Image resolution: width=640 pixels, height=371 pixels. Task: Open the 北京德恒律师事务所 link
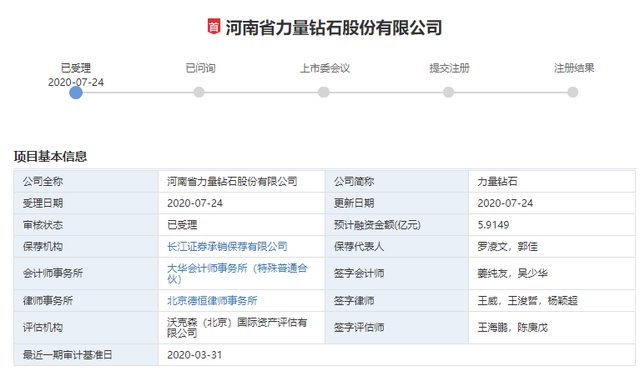tap(212, 301)
